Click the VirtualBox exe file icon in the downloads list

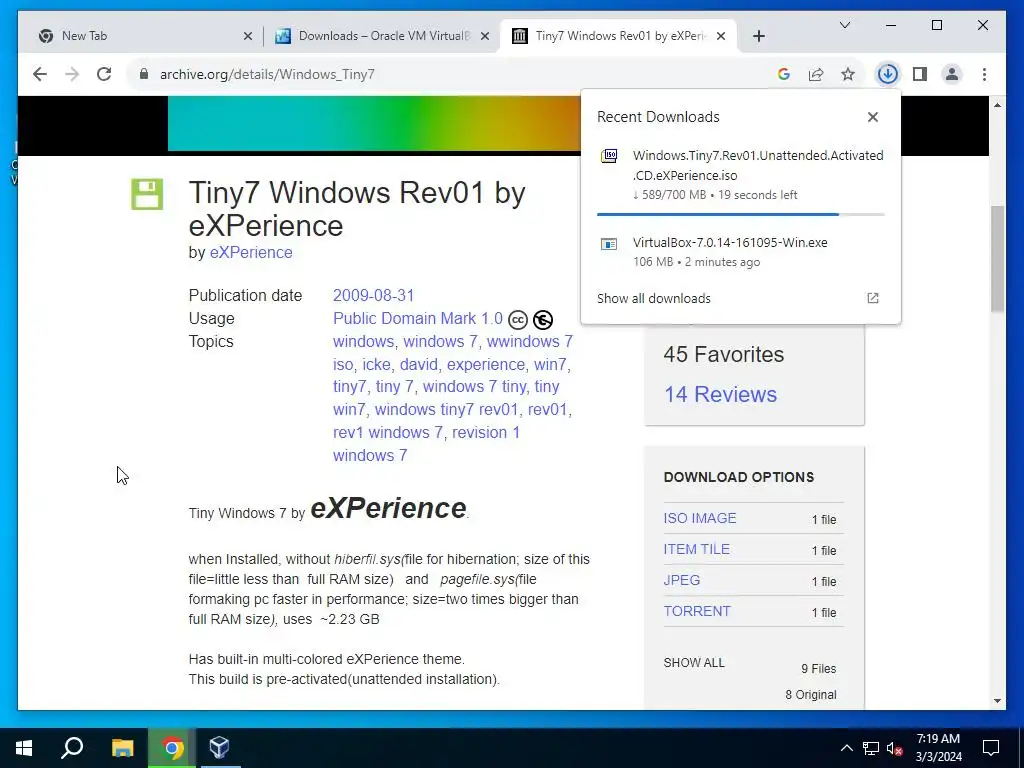[609, 244]
